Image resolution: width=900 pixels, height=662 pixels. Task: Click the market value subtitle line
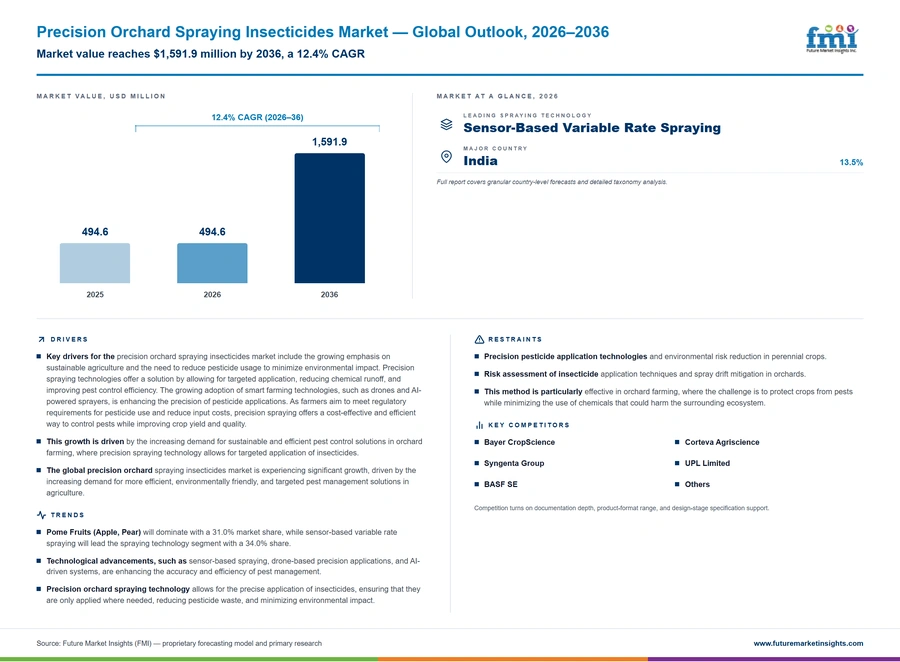(x=200, y=54)
